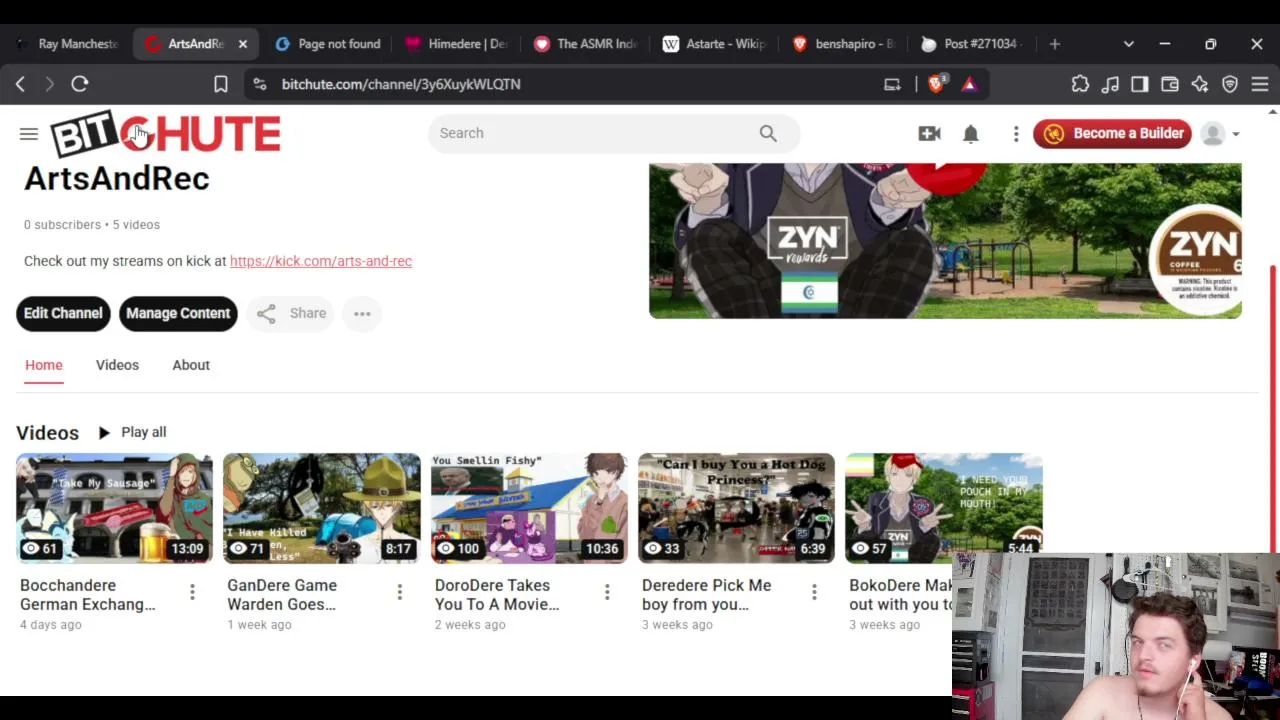Click the search magnifier icon
Viewport: 1280px width, 720px height.
768,133
